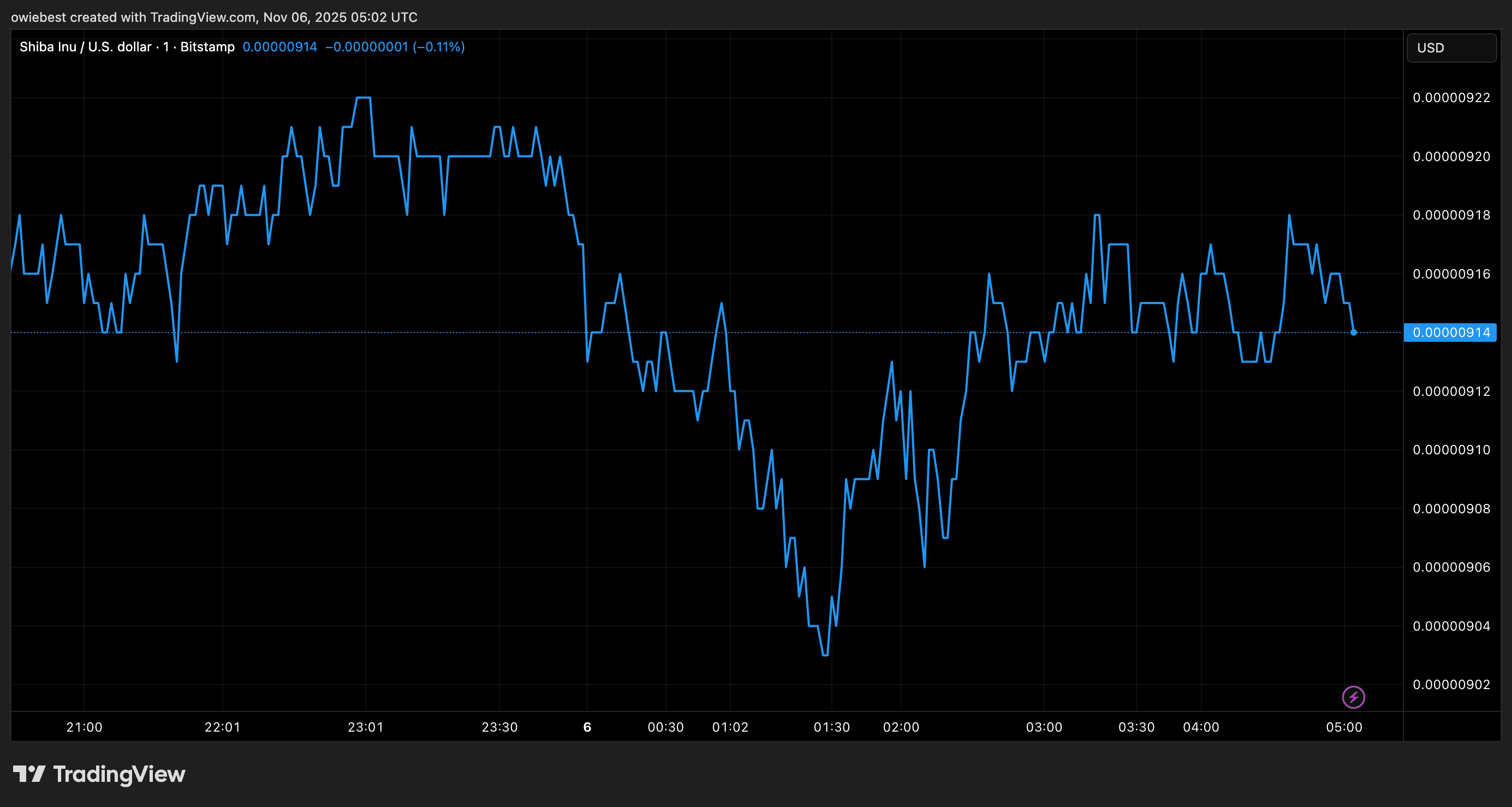Click the TradingView logo at the bottom
1512x807 pixels.
(99, 774)
